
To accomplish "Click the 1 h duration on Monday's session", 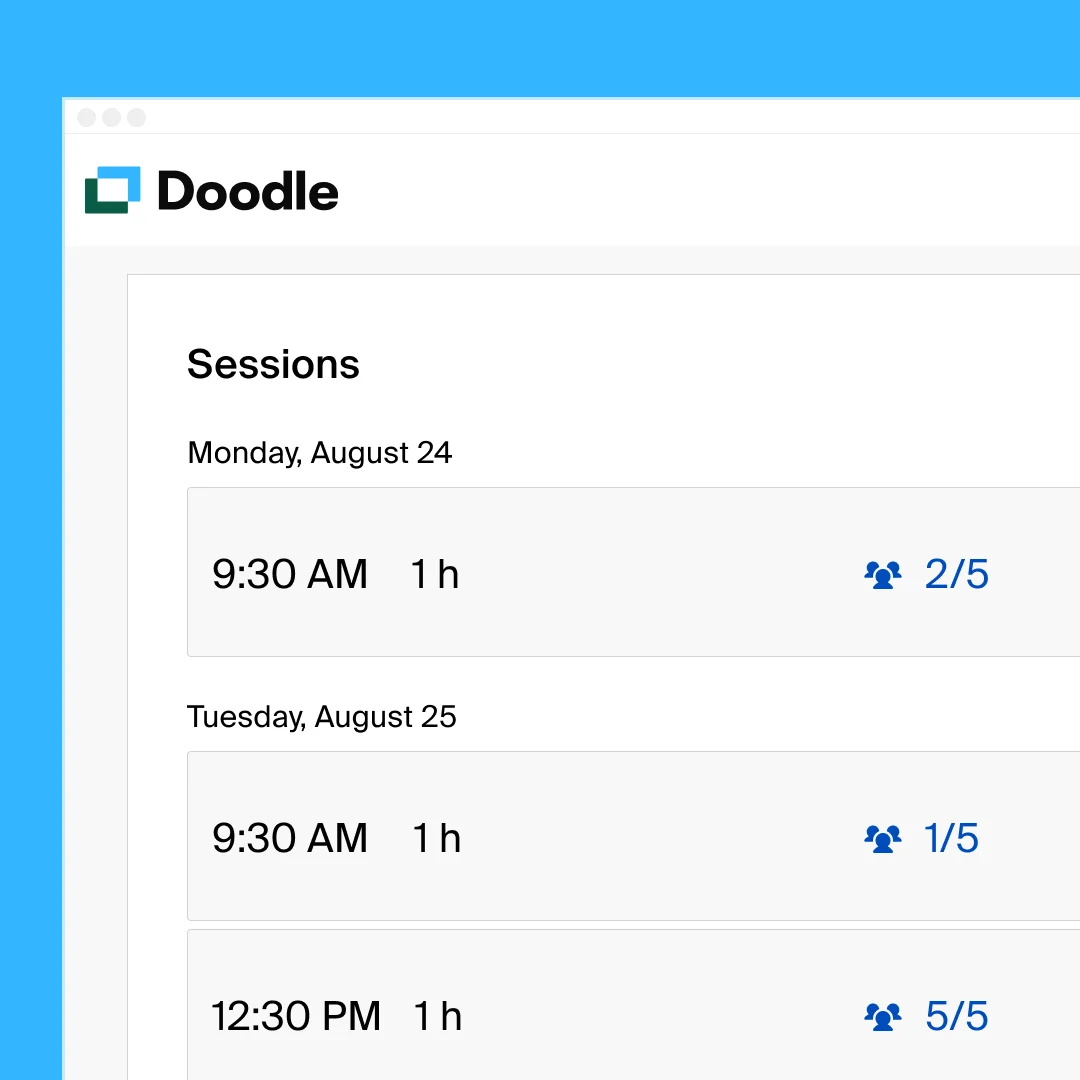I will click(x=435, y=575).
